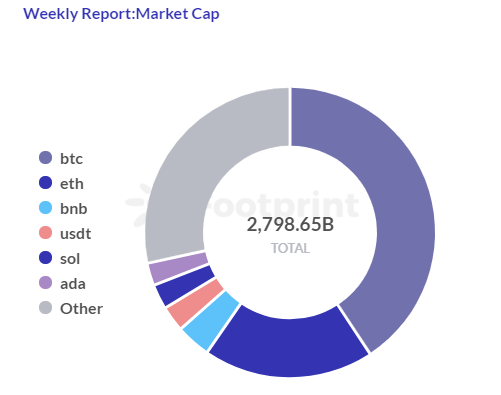Toggle the bnb legend color dot
The image size is (501, 395).
coord(45,208)
